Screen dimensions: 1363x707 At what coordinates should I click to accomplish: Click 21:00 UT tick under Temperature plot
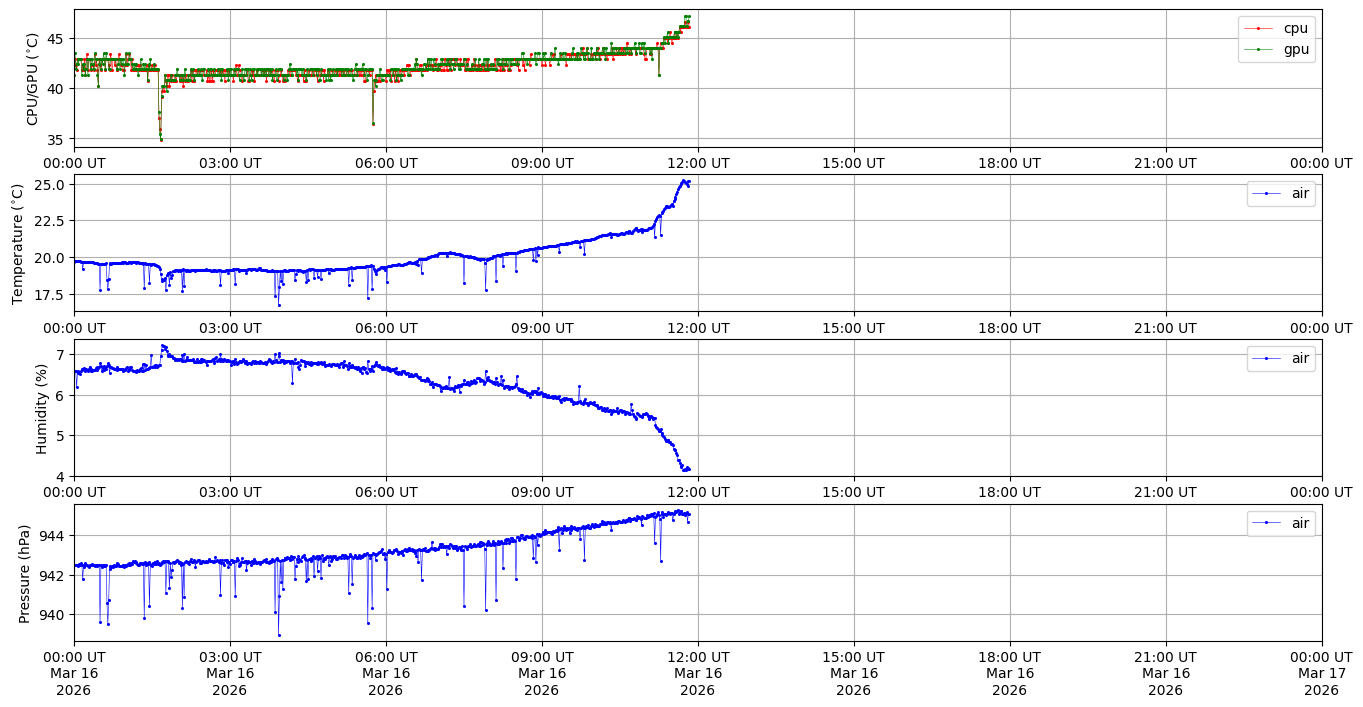(x=1165, y=327)
